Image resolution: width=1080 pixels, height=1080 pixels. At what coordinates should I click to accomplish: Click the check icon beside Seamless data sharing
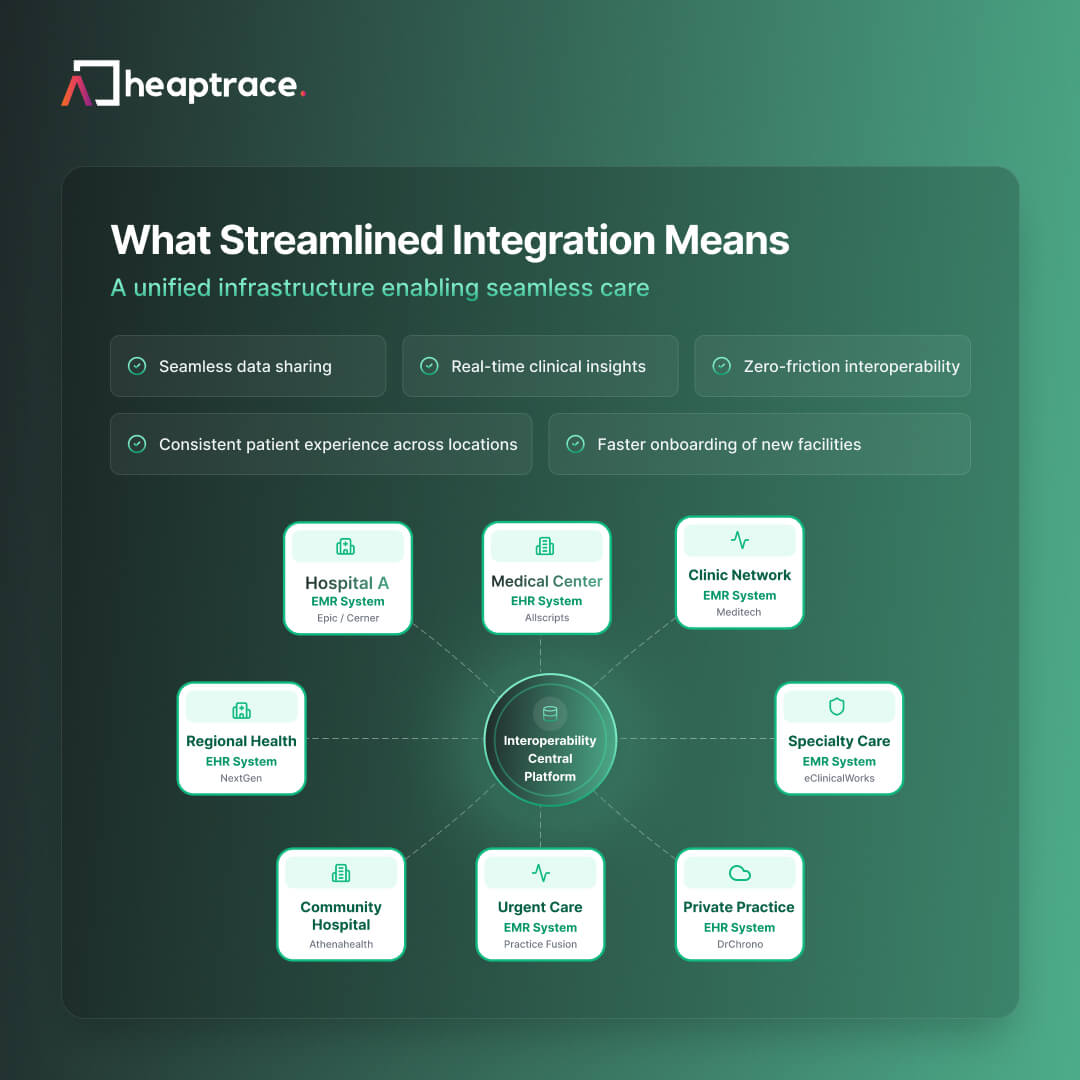(x=137, y=366)
